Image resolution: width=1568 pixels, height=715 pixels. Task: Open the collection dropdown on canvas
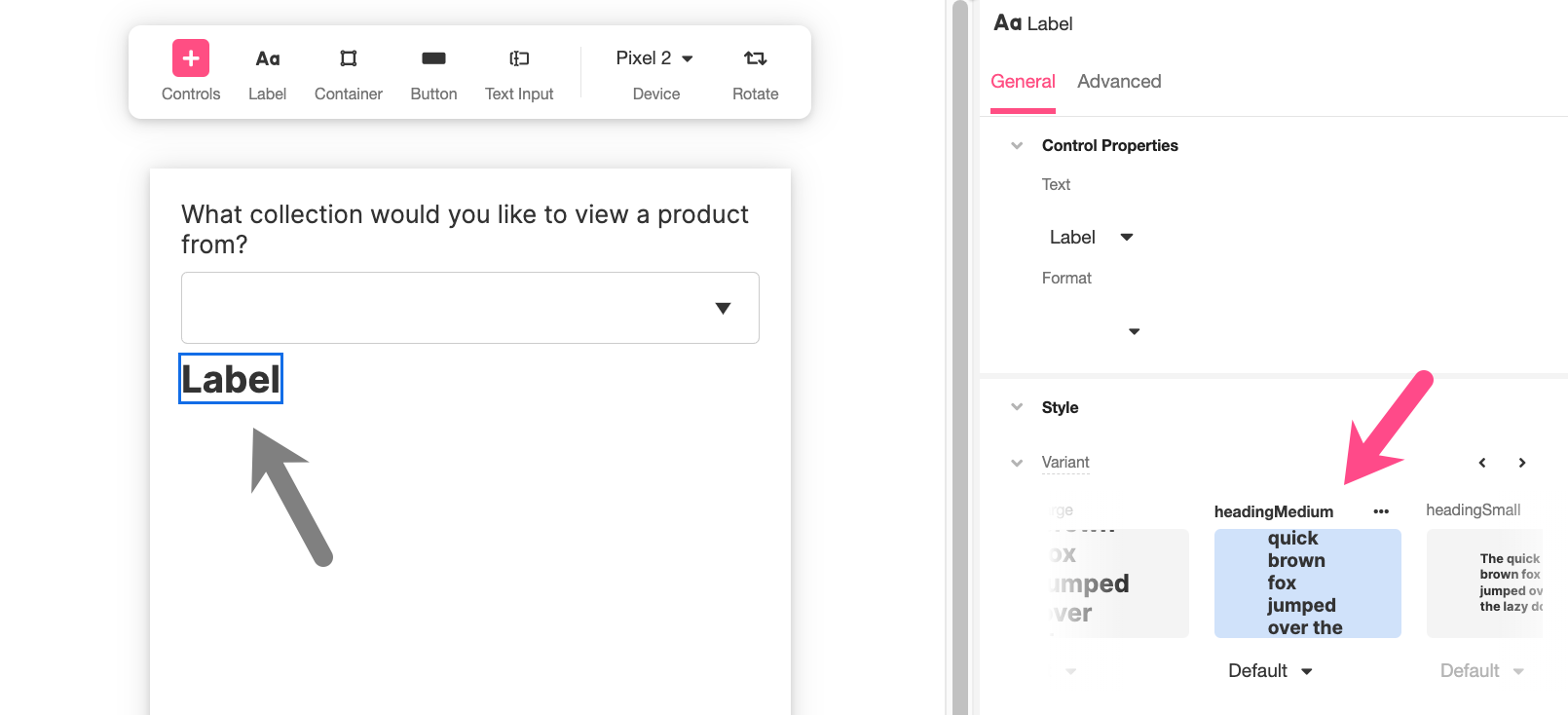click(x=470, y=308)
